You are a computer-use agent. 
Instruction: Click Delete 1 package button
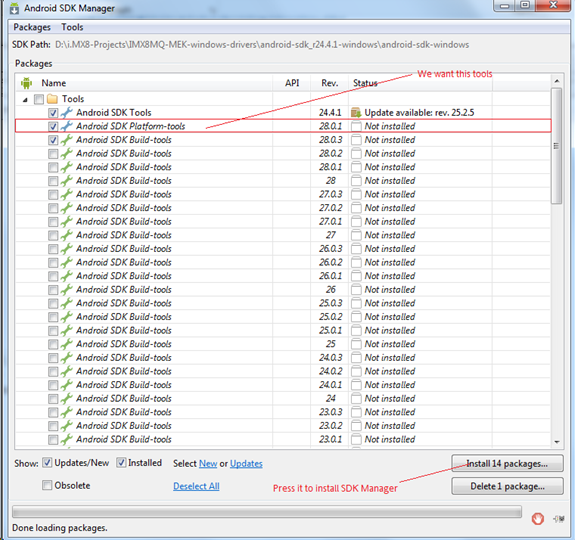(x=507, y=486)
